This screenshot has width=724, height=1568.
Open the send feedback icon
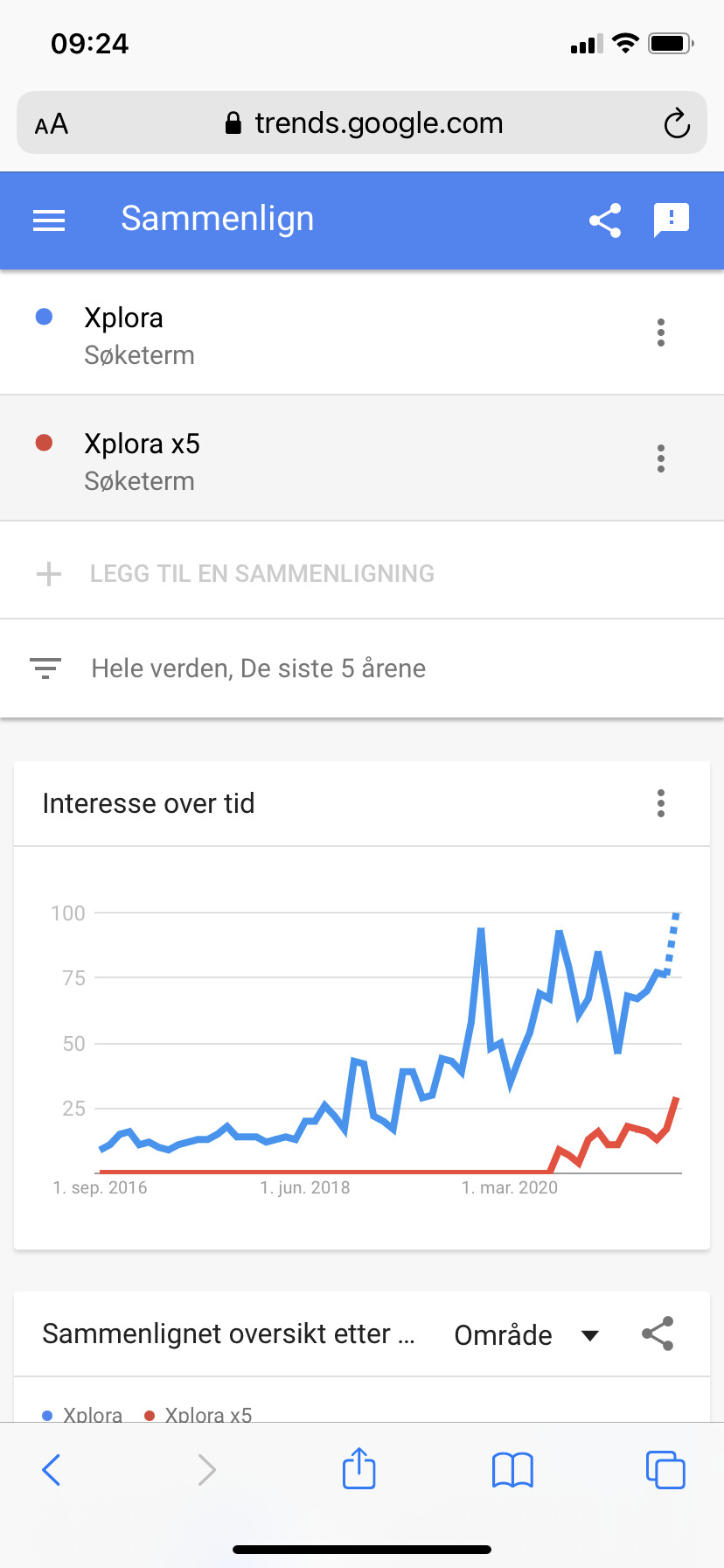coord(672,220)
